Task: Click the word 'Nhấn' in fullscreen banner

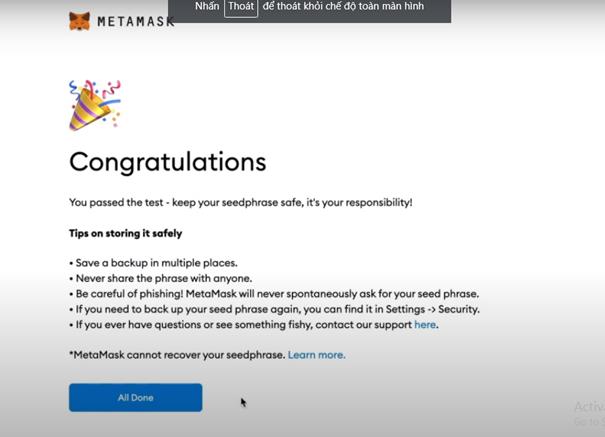Action: (x=207, y=7)
